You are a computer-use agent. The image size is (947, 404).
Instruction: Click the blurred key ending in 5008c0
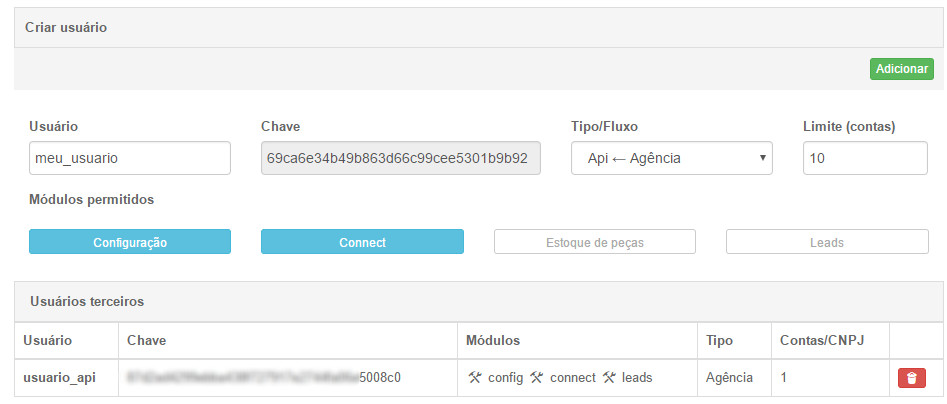pyautogui.click(x=264, y=378)
